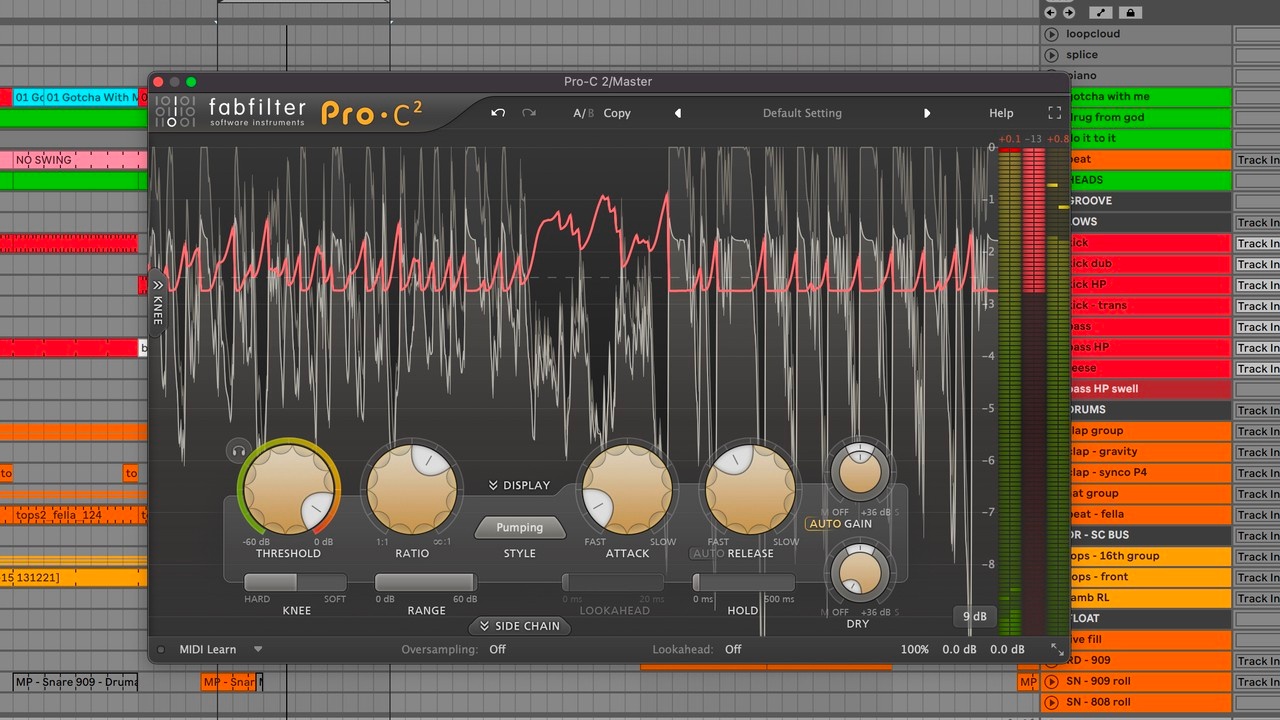Enable audition triggering headphone icon
Image resolution: width=1280 pixels, height=720 pixels.
click(x=238, y=451)
